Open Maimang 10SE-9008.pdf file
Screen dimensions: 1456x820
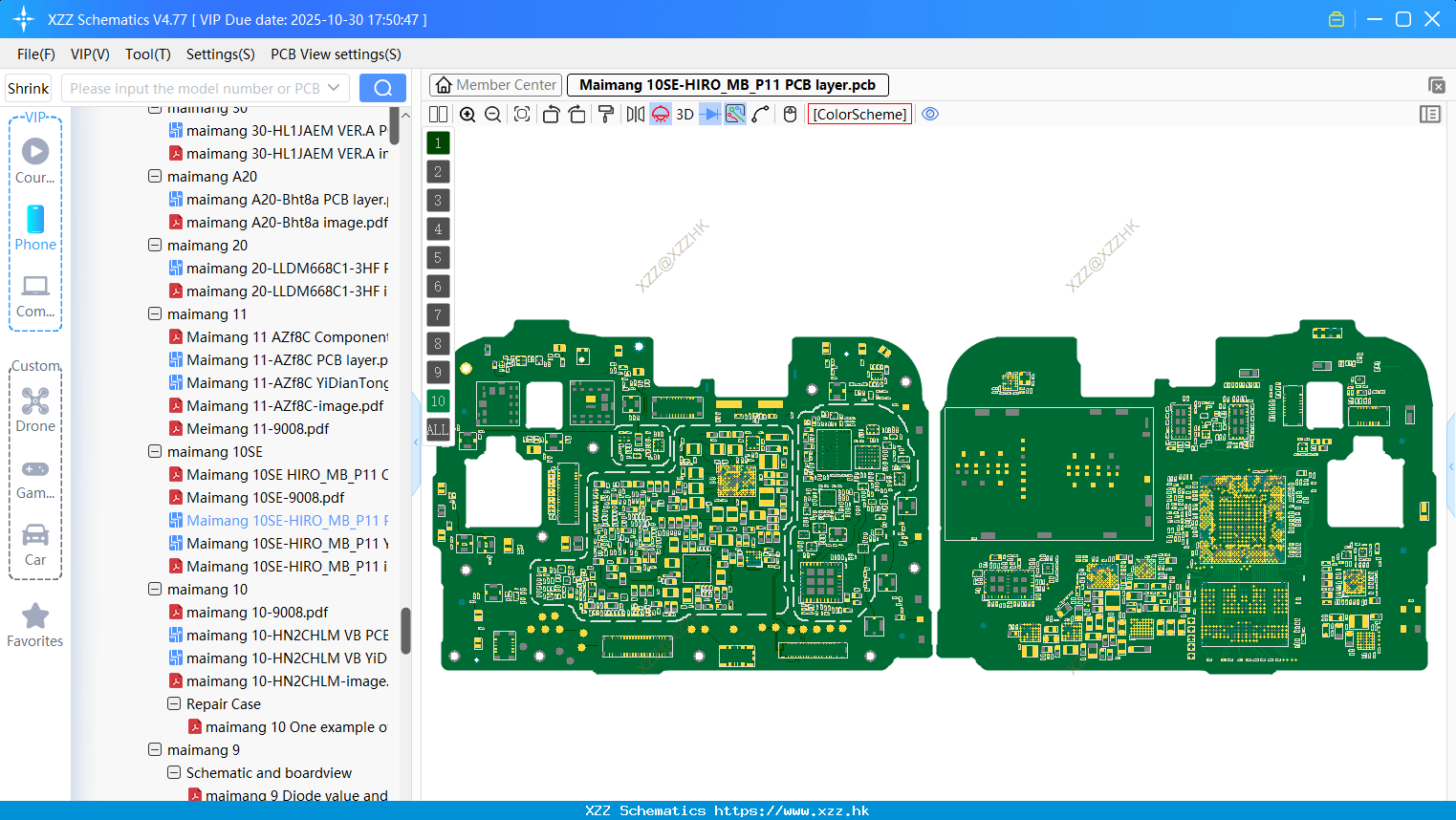coord(265,497)
